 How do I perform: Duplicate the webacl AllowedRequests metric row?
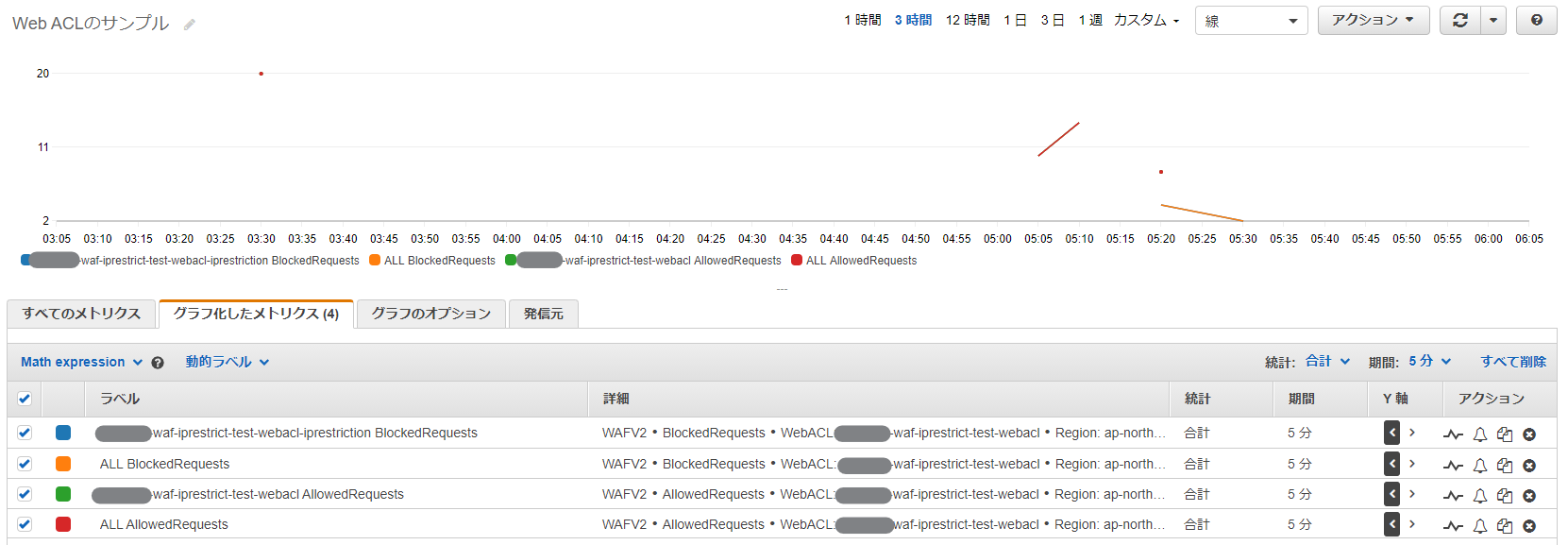click(1505, 496)
